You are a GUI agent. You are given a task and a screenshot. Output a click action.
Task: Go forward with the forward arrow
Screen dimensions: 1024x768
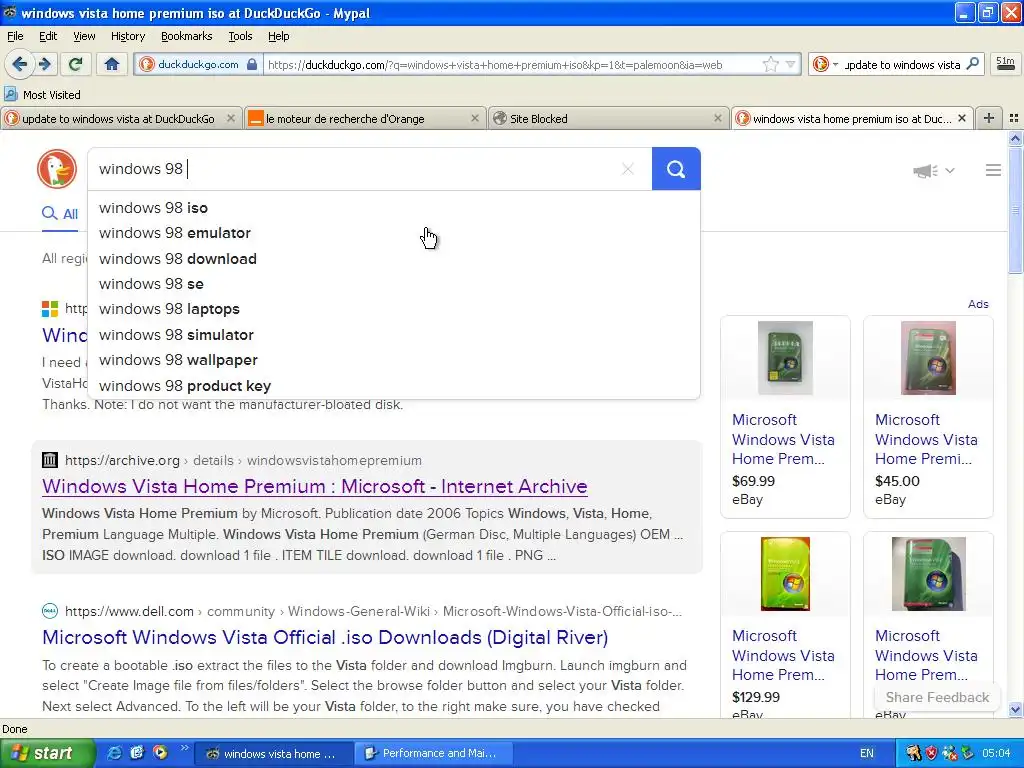pyautogui.click(x=44, y=64)
